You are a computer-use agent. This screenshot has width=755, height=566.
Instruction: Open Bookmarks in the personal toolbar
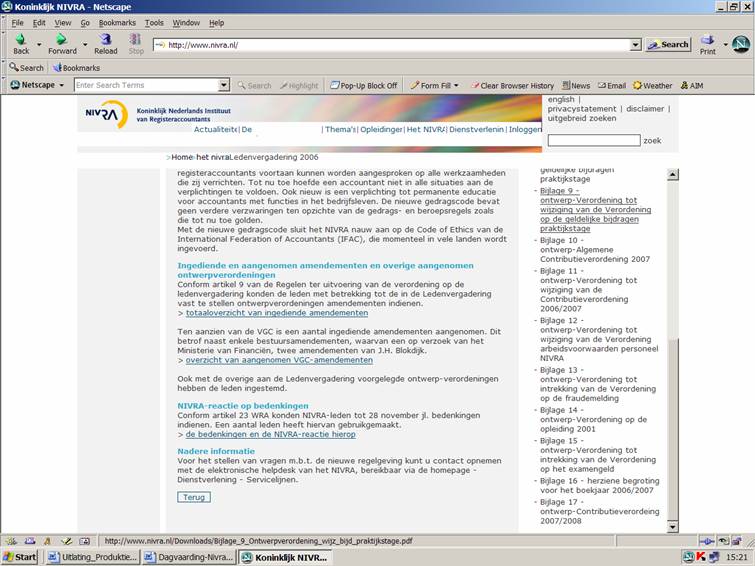coord(76,68)
